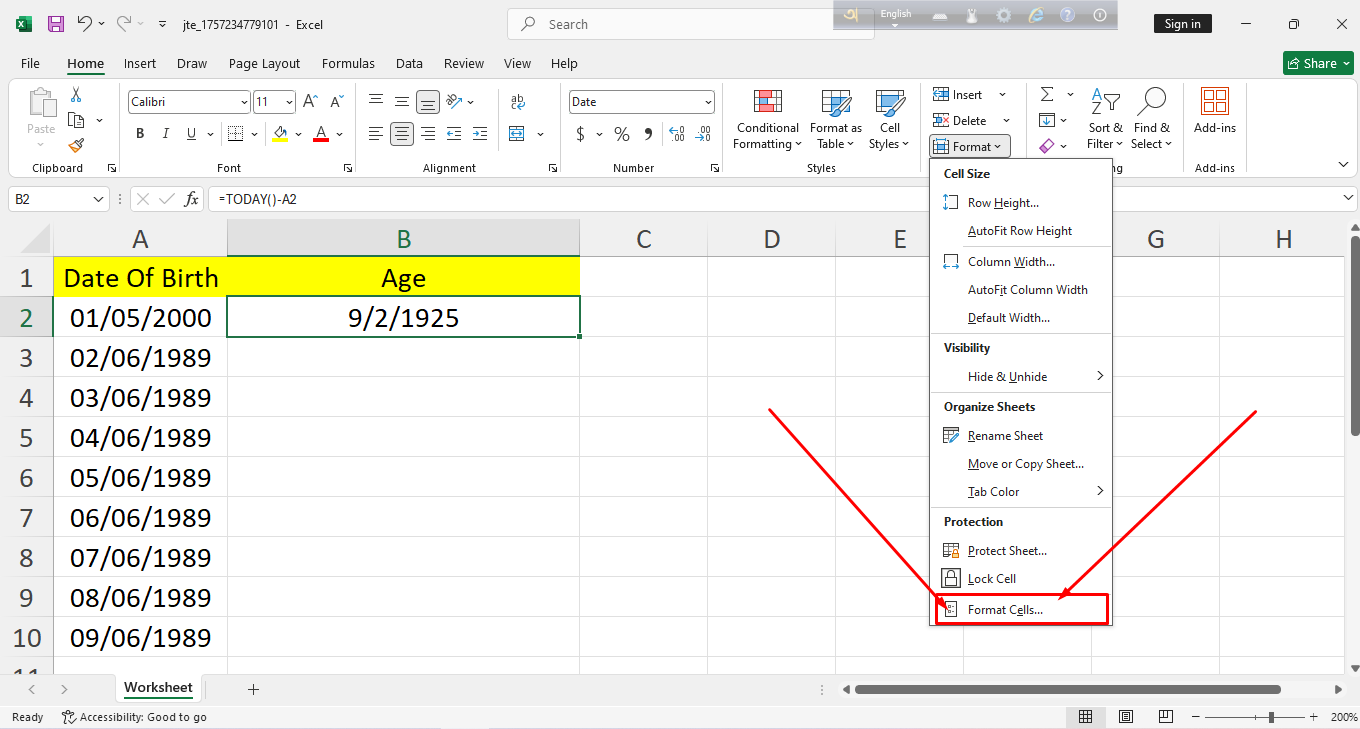This screenshot has width=1360, height=729.
Task: Click the zoom slider in status bar
Action: coord(1270,717)
